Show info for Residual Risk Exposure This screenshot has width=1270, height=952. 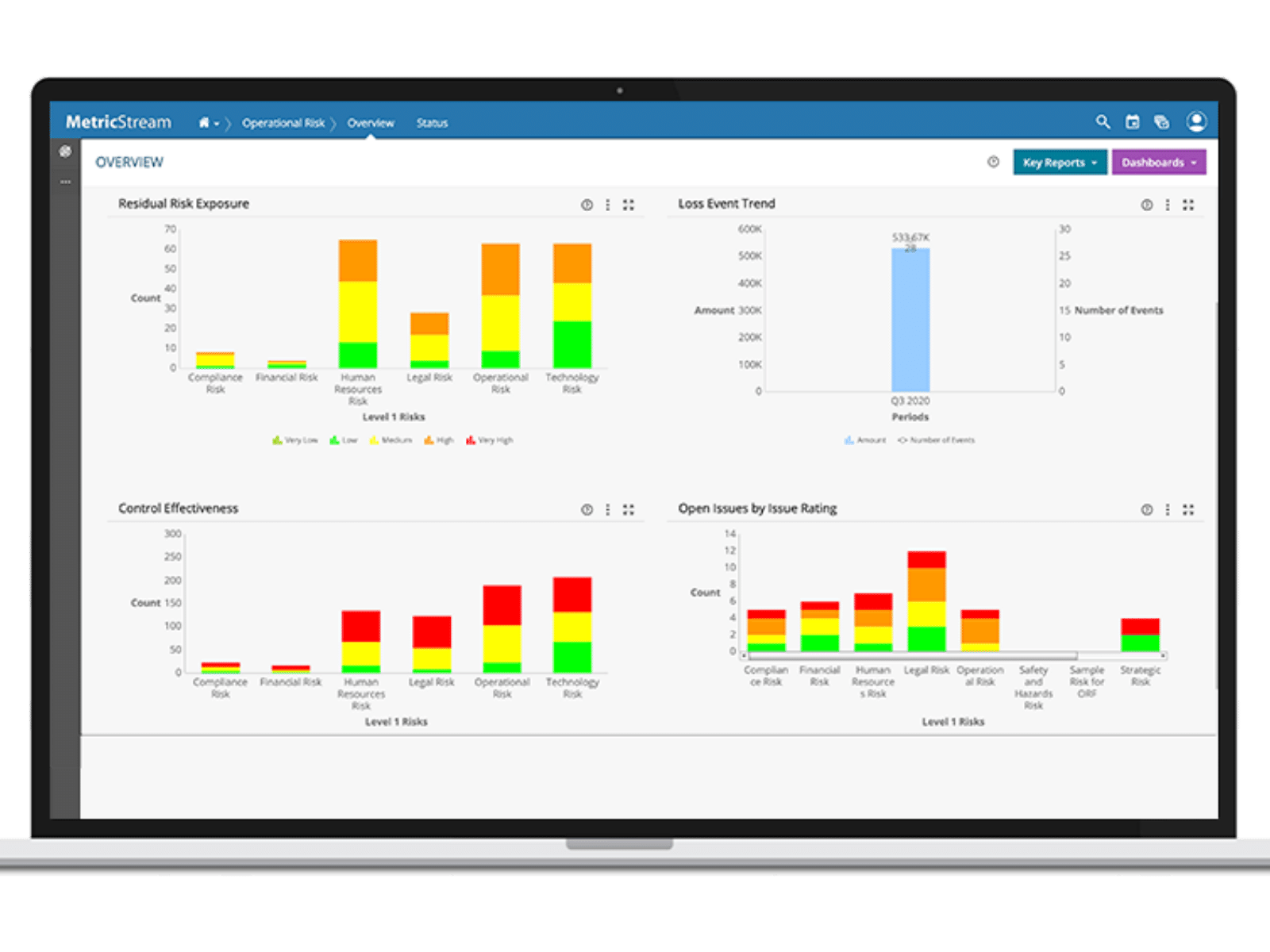[587, 205]
